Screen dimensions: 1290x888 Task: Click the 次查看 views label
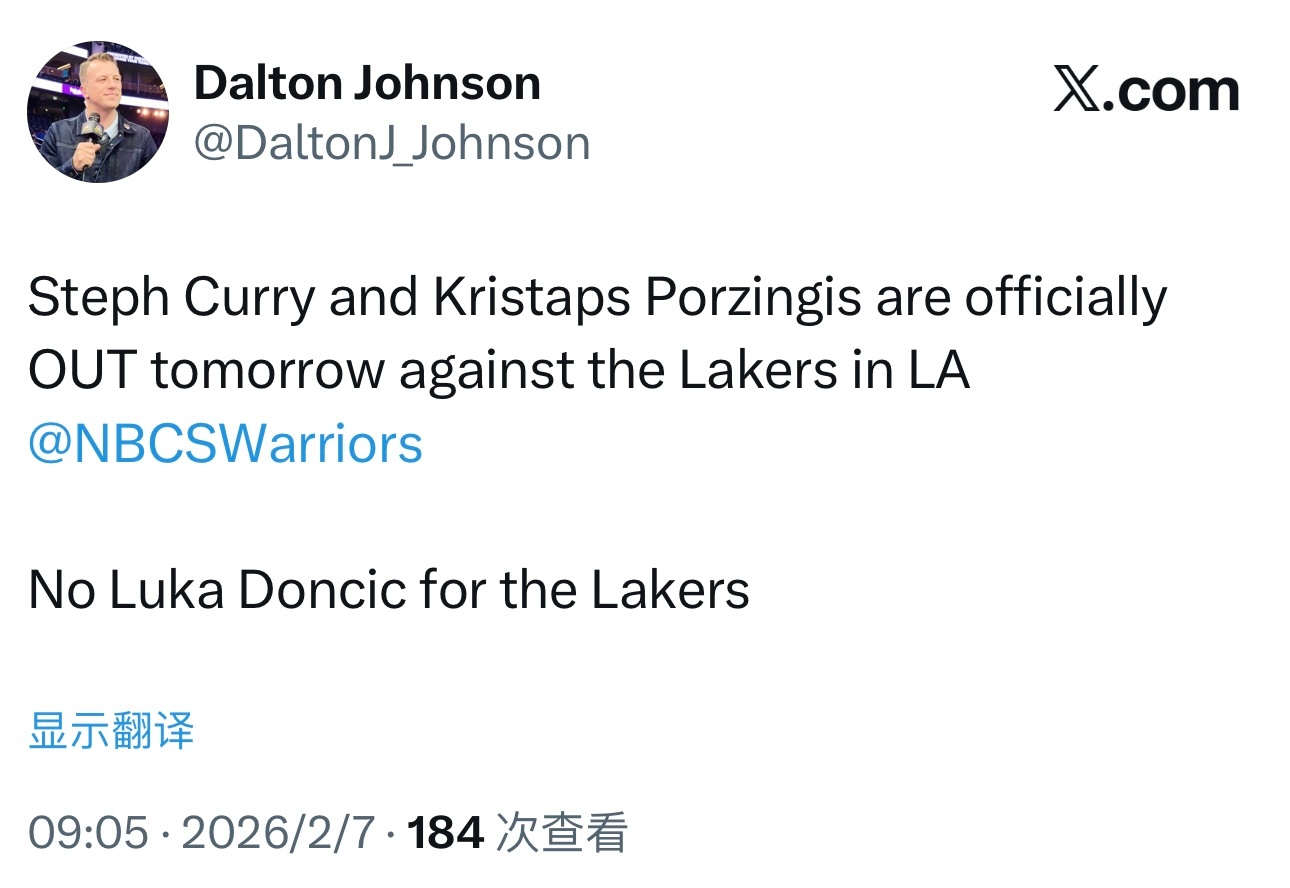[x=562, y=832]
